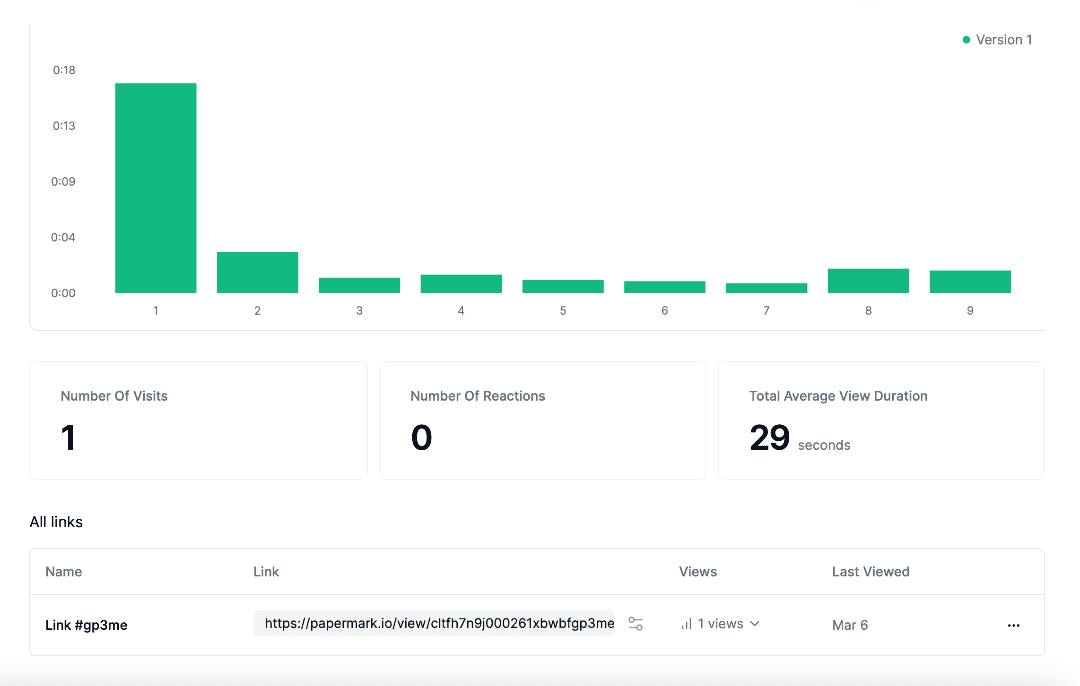Image resolution: width=1080 pixels, height=686 pixels.
Task: Click the Mar 6 last viewed date
Action: (x=850, y=625)
